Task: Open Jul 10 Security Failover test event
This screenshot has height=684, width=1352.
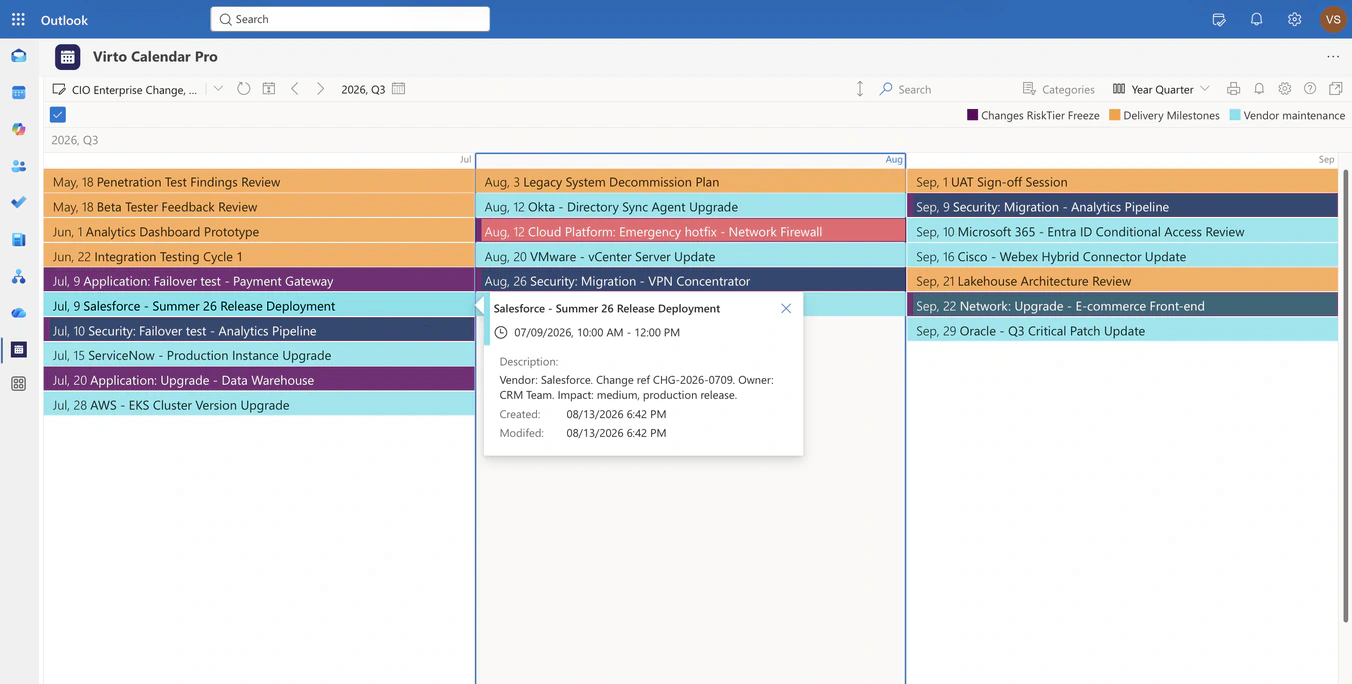Action: click(259, 331)
